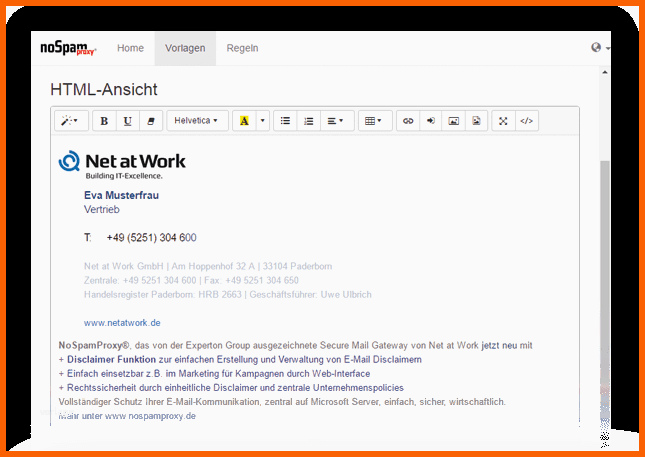Switch to code view

pyautogui.click(x=527, y=121)
